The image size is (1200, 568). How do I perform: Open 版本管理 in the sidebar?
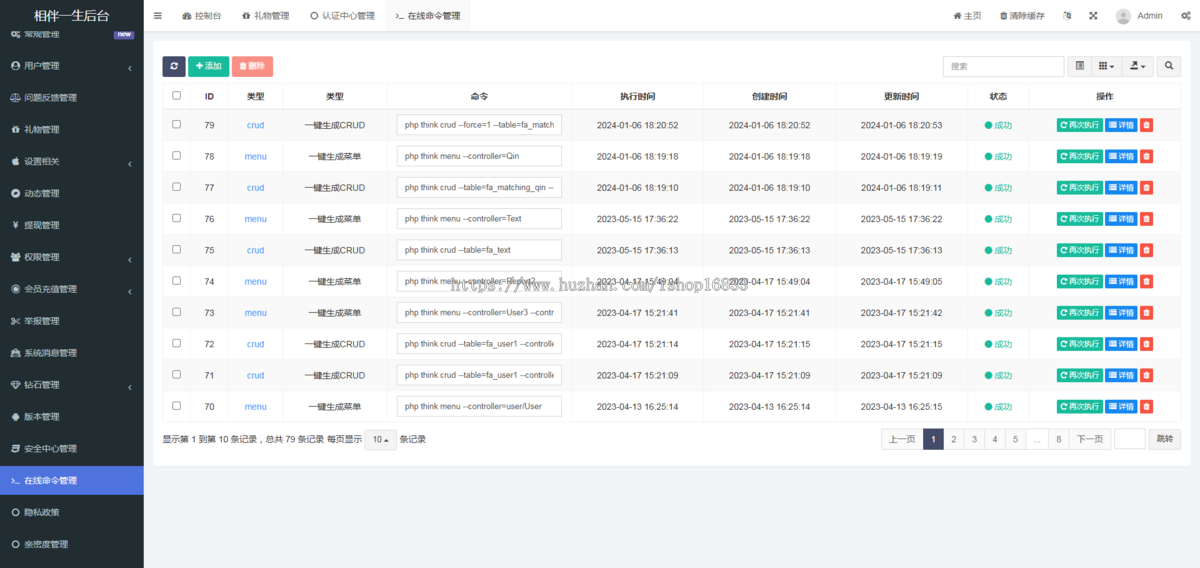(72, 417)
